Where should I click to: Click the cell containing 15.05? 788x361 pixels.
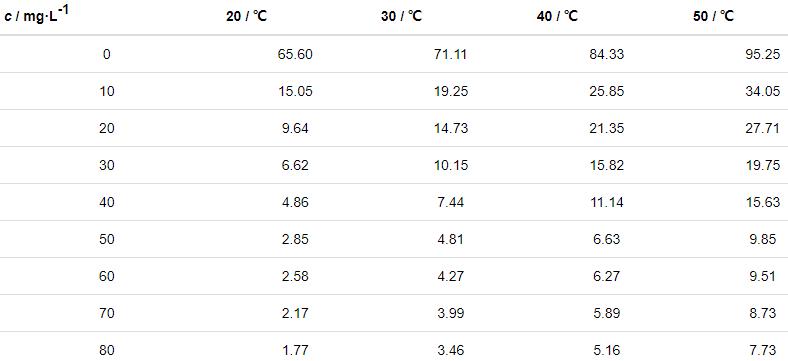[295, 92]
